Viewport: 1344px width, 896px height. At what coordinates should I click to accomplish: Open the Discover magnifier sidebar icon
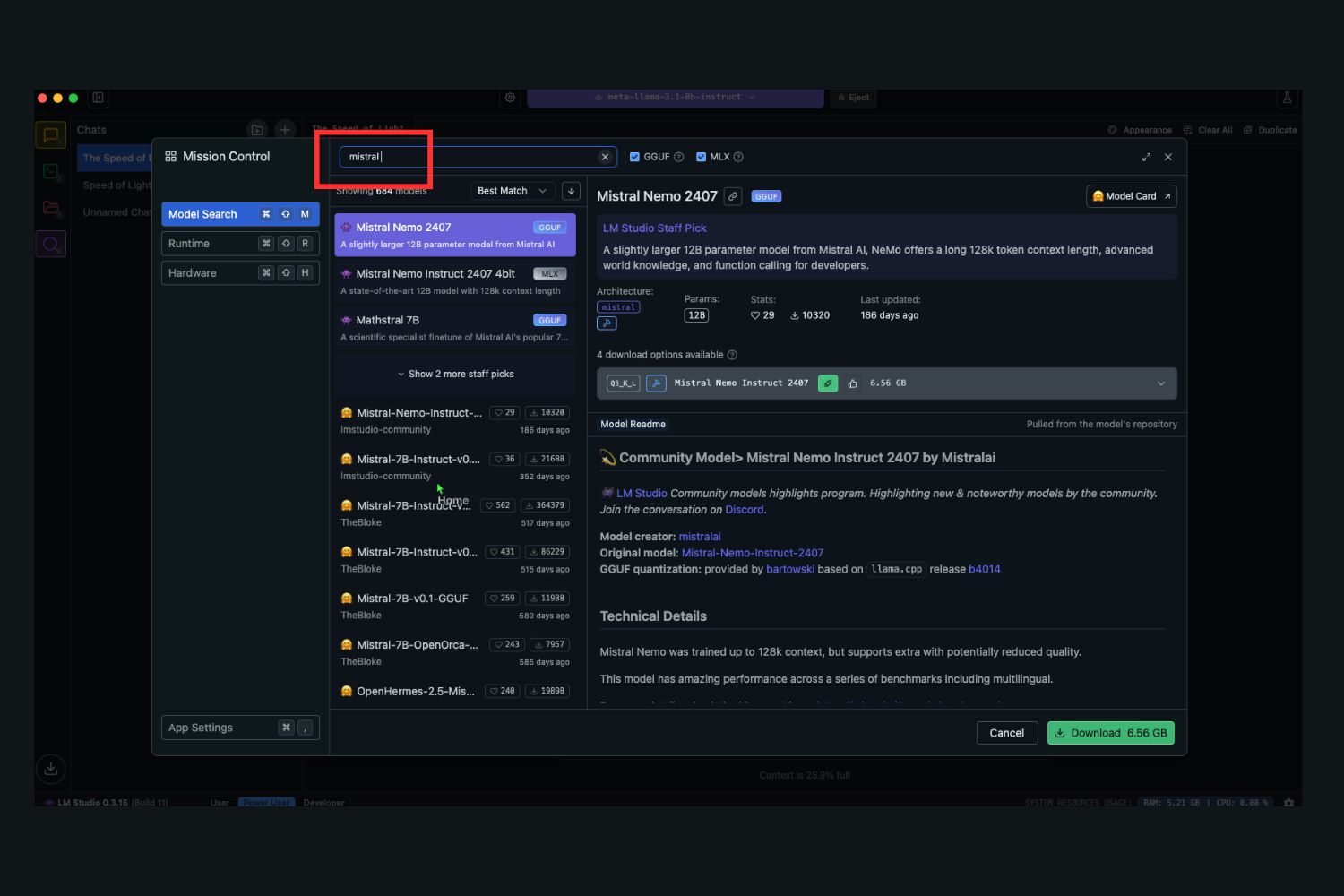(51, 244)
